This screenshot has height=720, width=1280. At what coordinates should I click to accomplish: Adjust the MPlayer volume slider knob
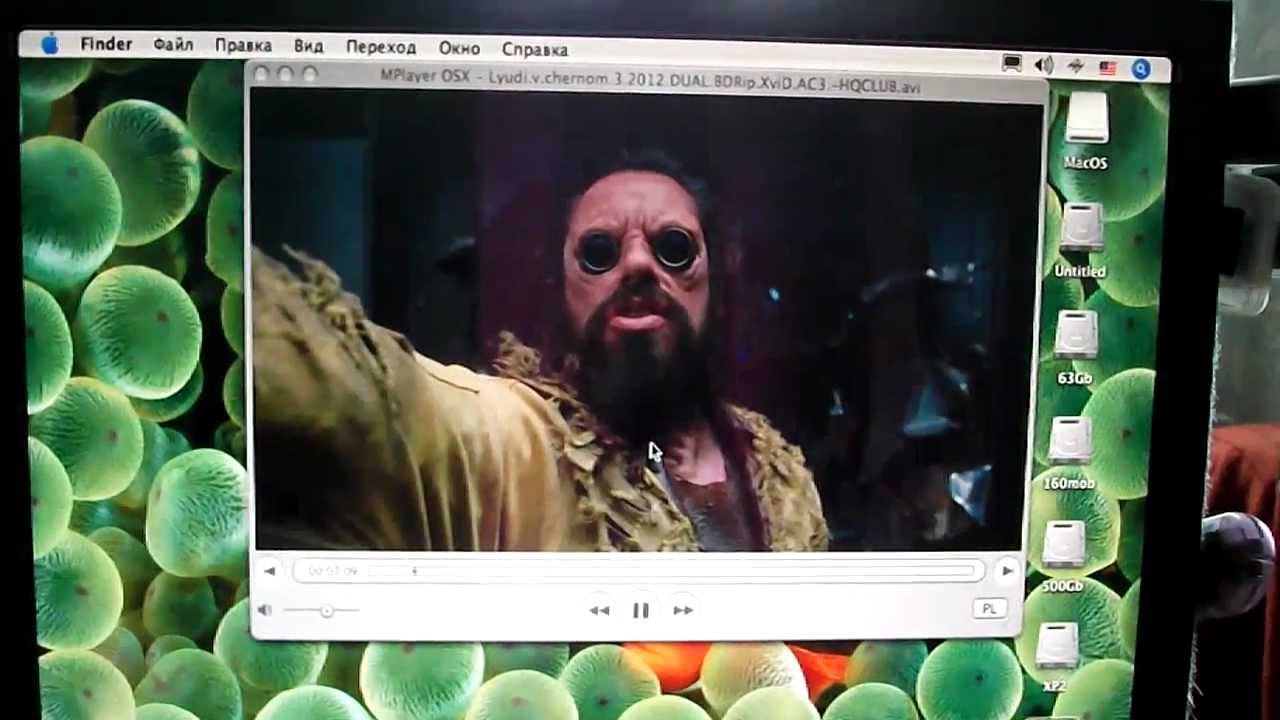(x=326, y=610)
